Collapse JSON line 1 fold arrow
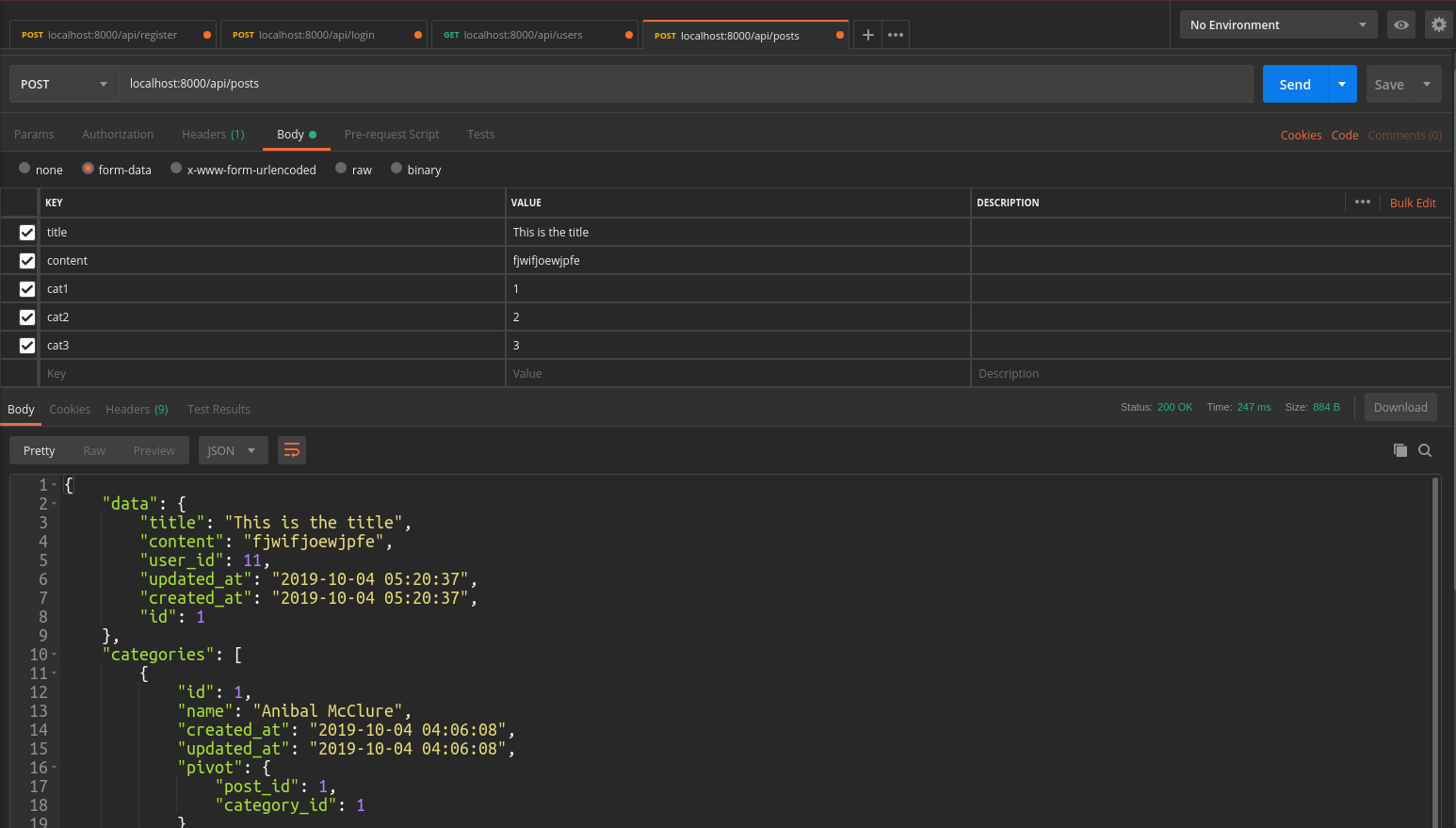1456x828 pixels. [x=55, y=485]
